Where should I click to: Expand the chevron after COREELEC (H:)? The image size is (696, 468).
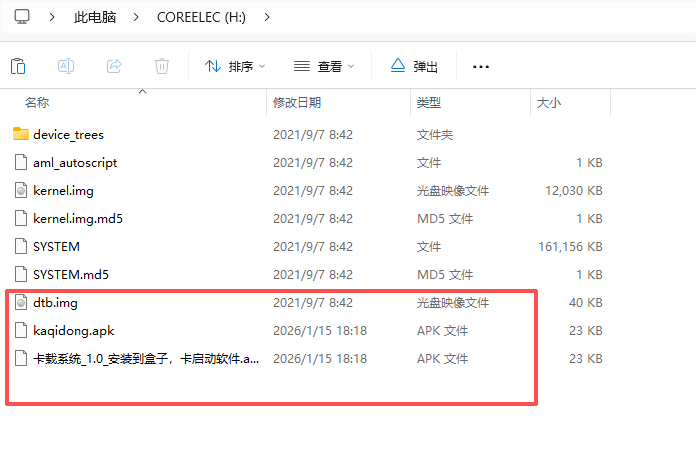point(267,17)
